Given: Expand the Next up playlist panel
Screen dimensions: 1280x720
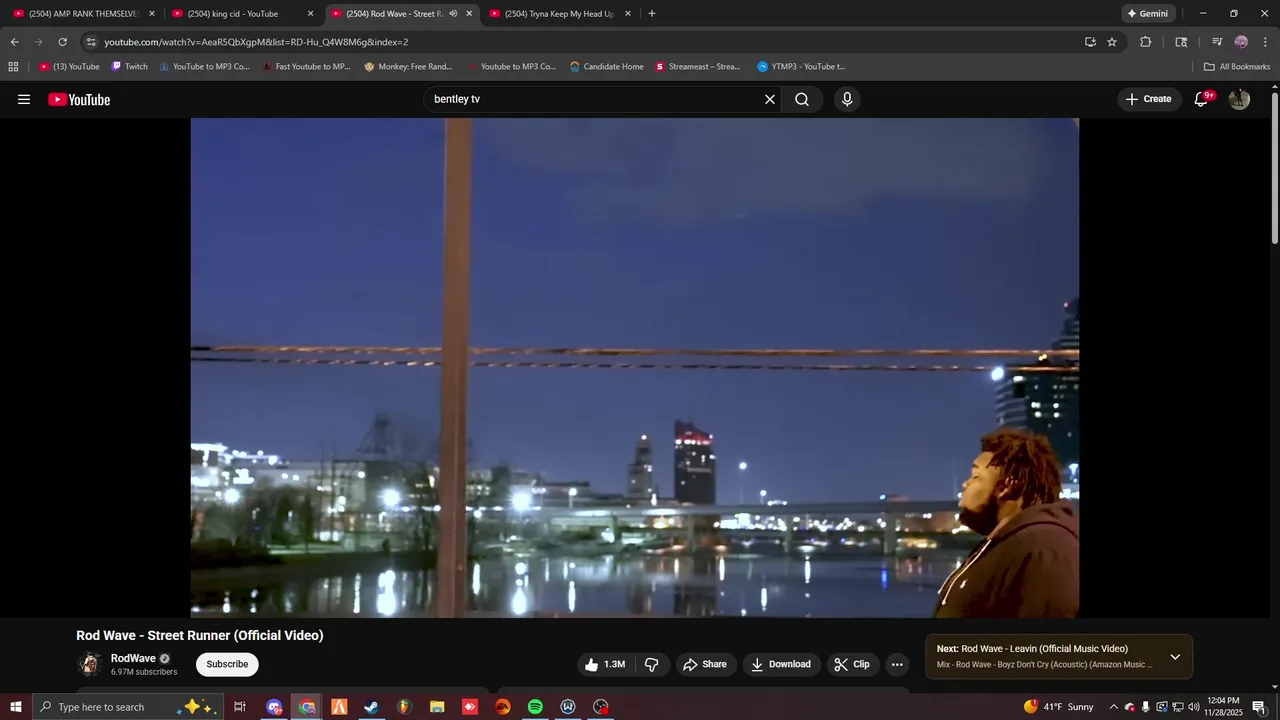Looking at the screenshot, I should tap(1175, 657).
